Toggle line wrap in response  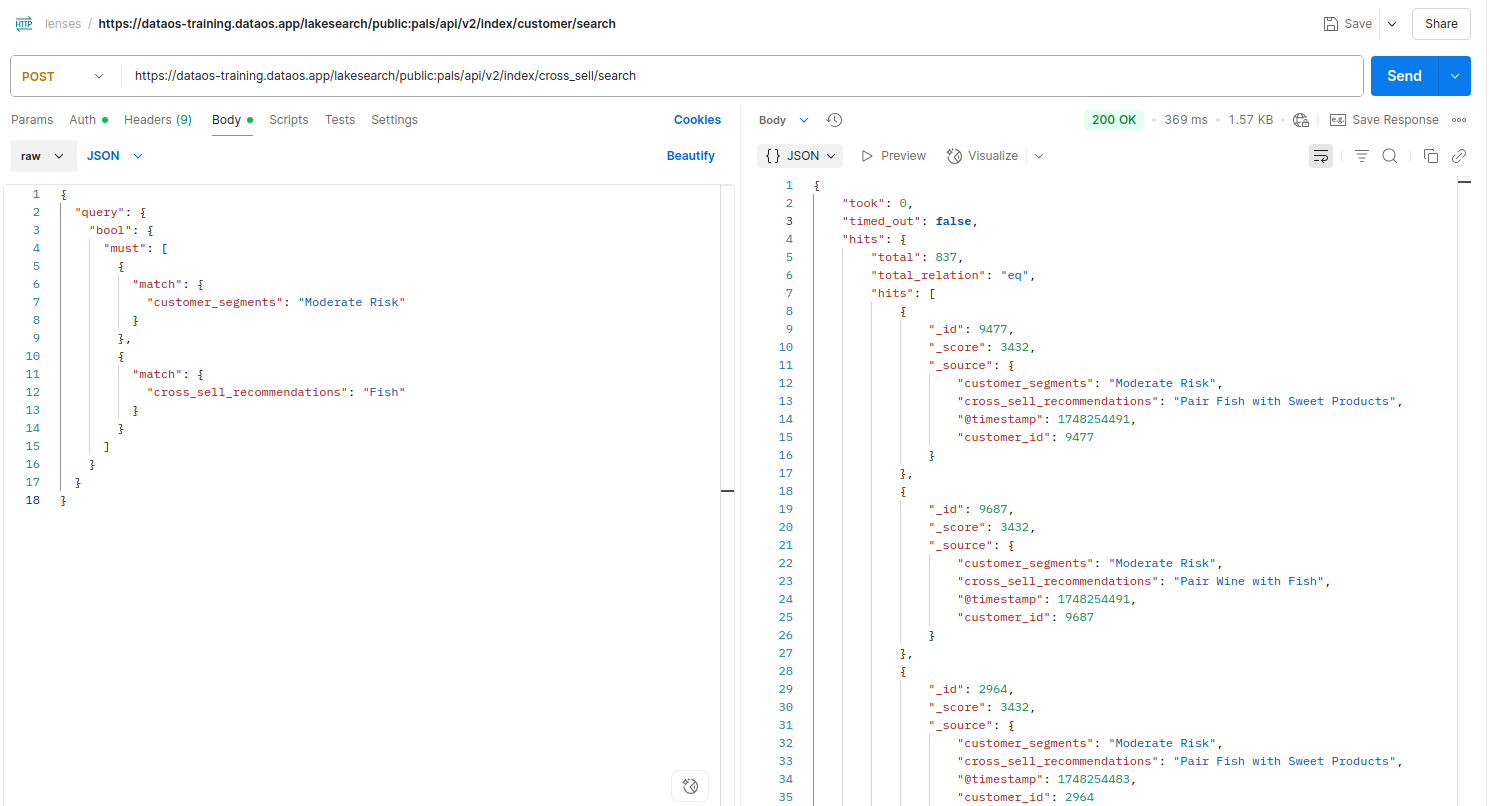coord(1321,156)
